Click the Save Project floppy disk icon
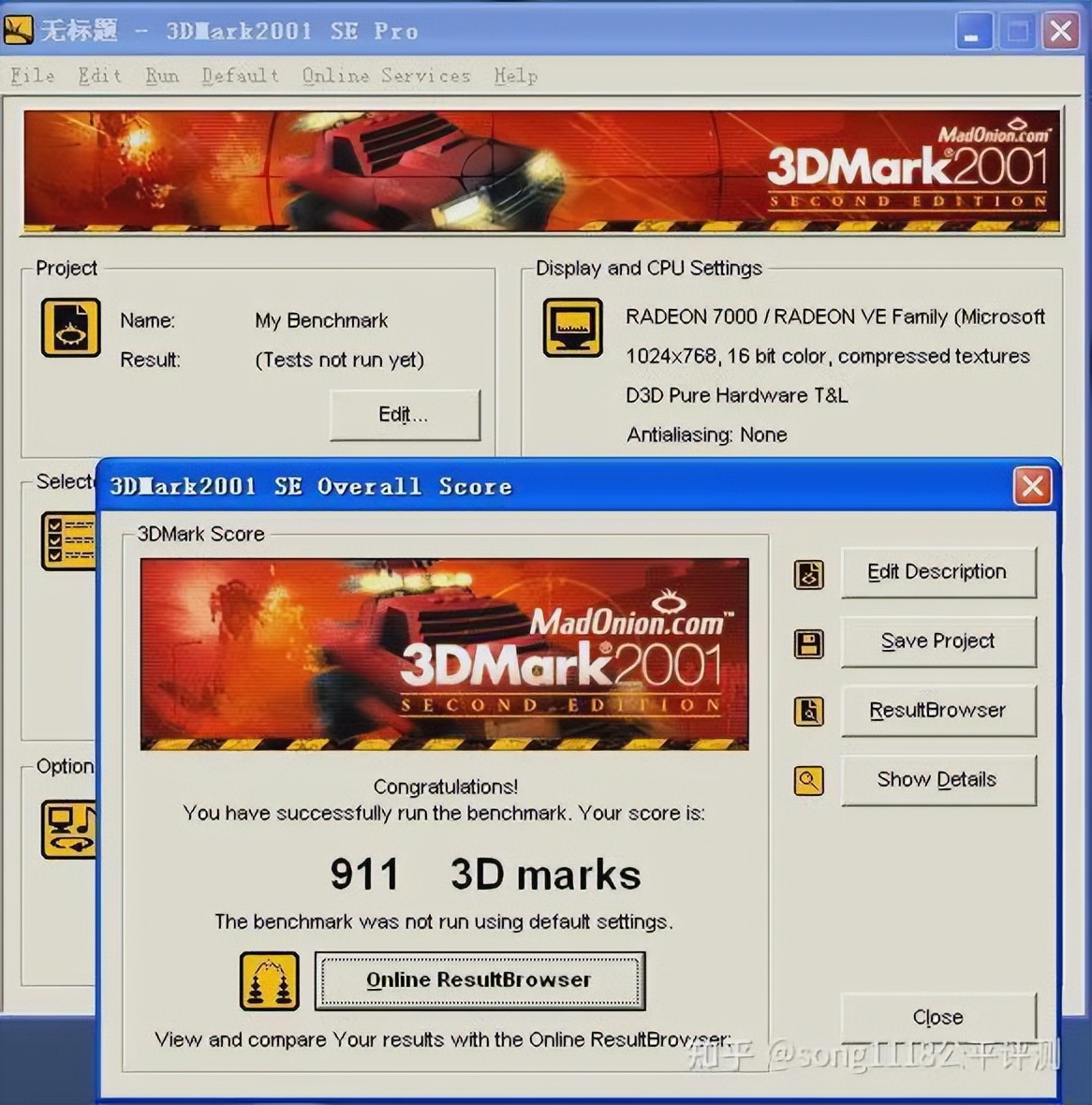Screen dimensions: 1092x1105 point(807,643)
